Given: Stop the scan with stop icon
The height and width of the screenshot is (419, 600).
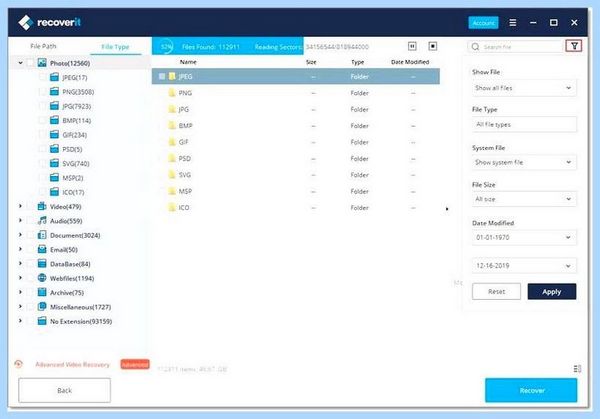Looking at the screenshot, I should [433, 46].
